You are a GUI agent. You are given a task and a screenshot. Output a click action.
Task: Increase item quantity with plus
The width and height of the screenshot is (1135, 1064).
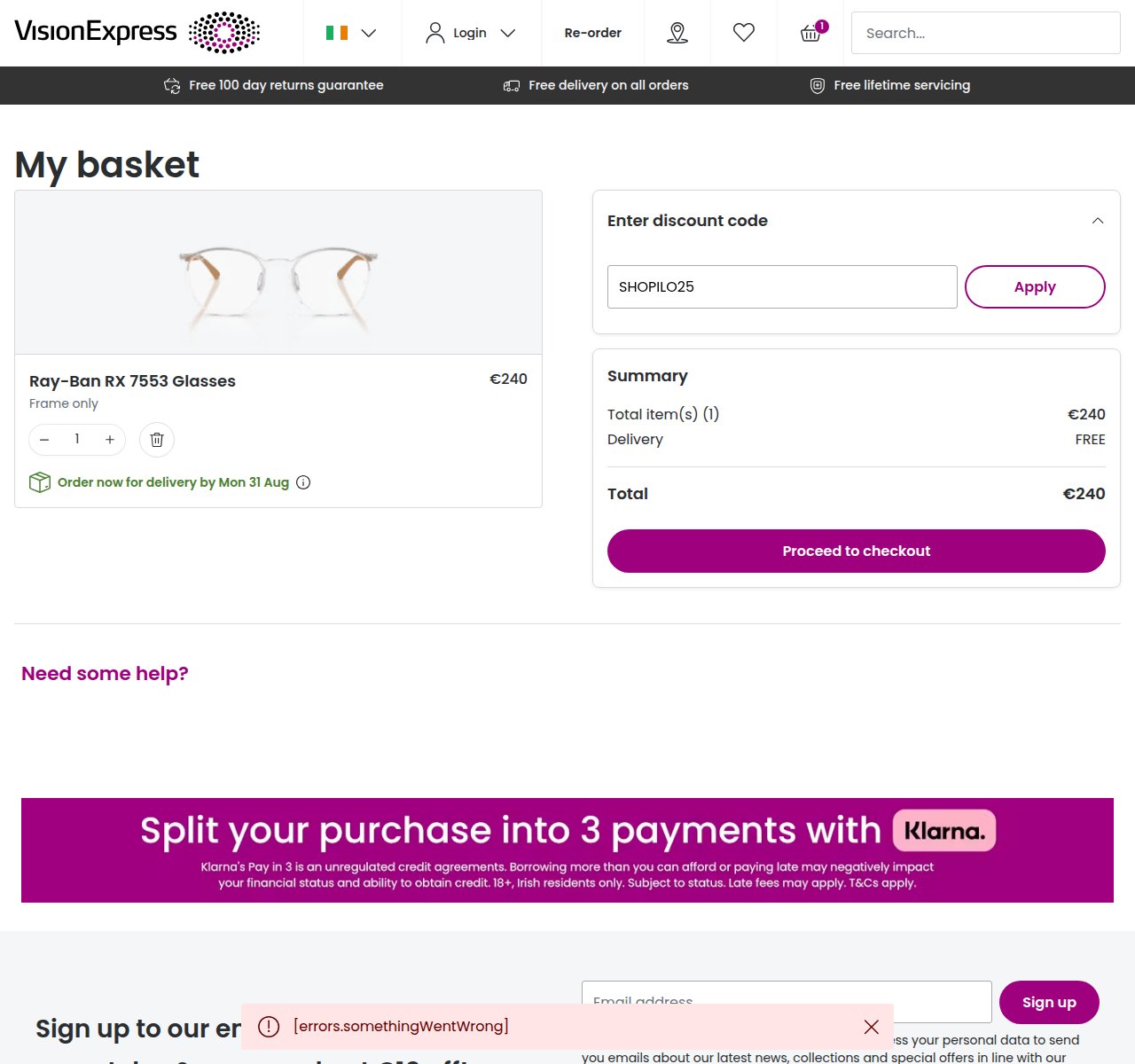pyautogui.click(x=110, y=440)
